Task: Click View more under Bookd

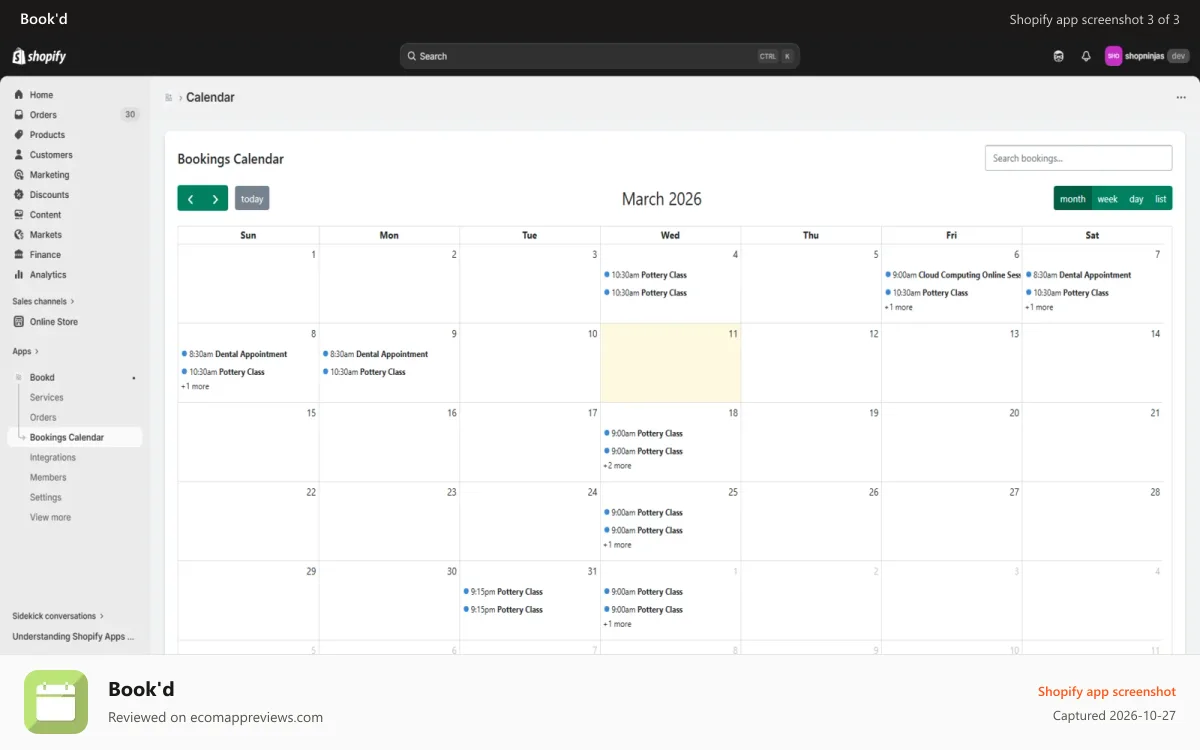Action: (x=50, y=518)
